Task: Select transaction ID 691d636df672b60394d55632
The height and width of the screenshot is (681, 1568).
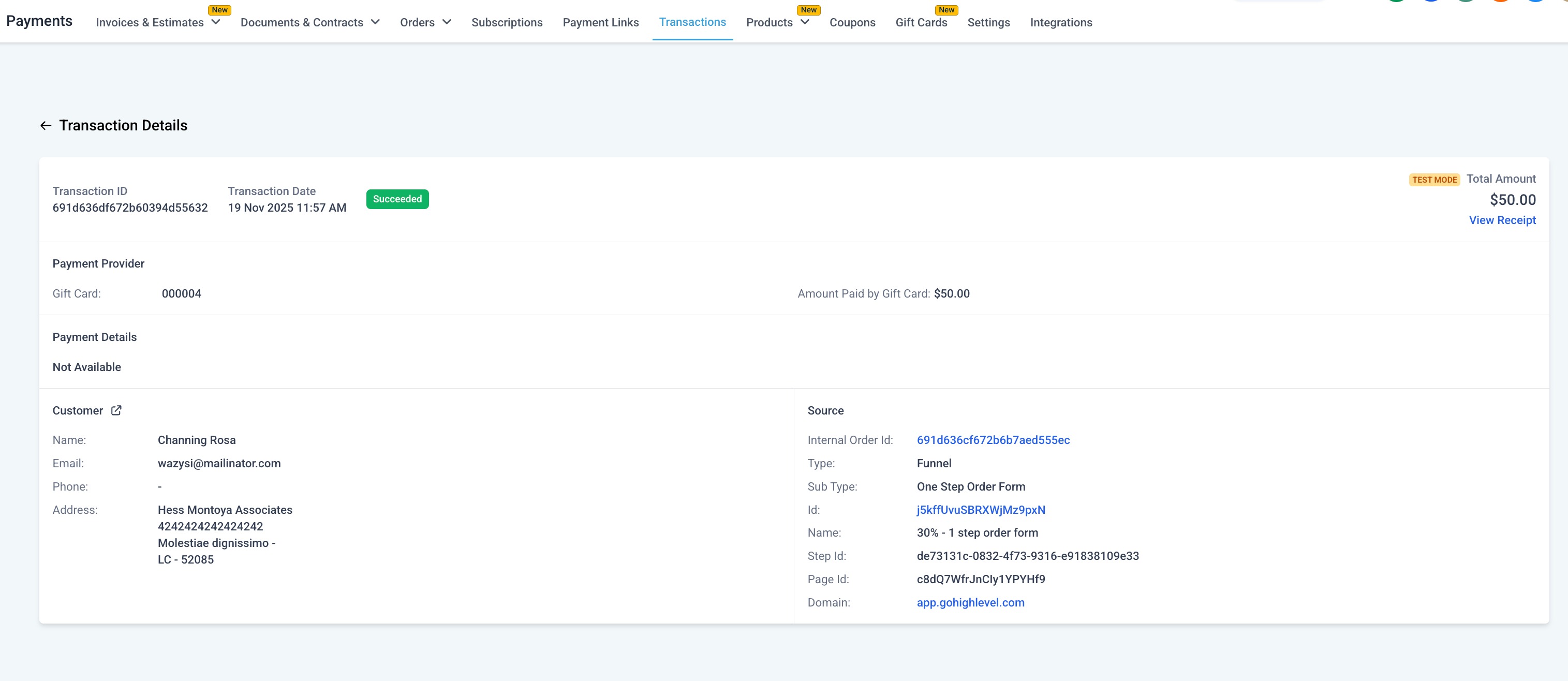Action: 130,208
